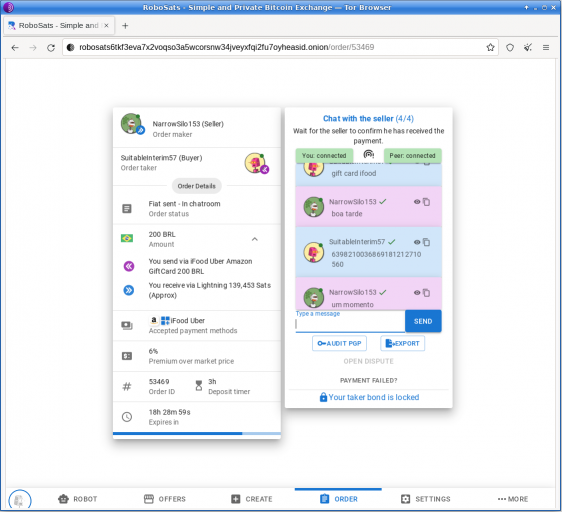Switch to the Offers tab
562x512 pixels.
tap(165, 499)
